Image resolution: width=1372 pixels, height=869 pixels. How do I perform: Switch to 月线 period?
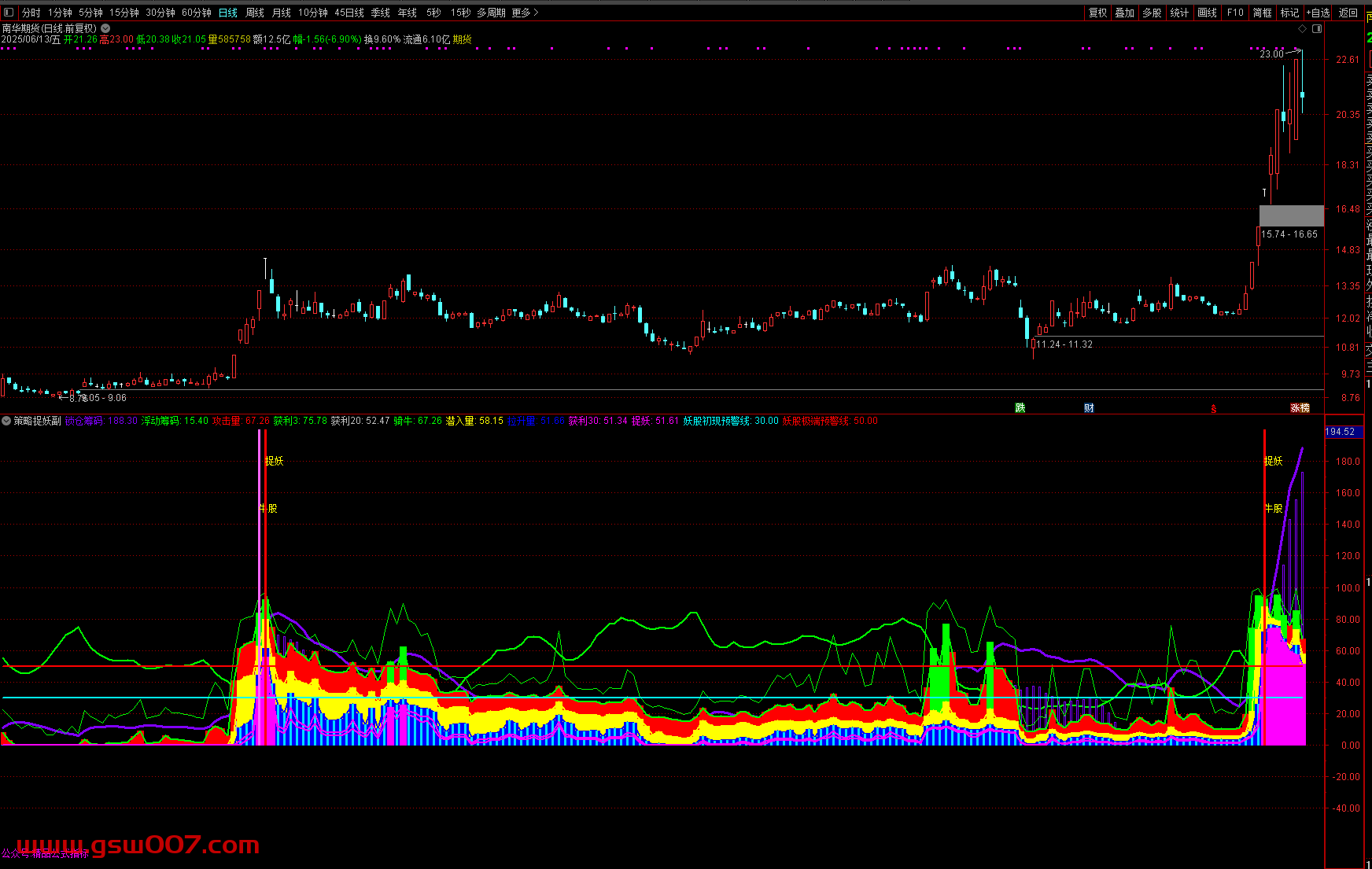point(281,13)
